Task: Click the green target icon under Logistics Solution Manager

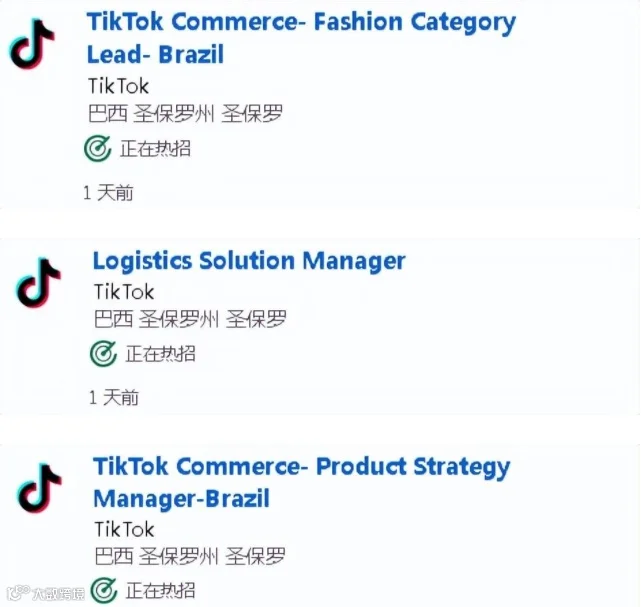Action: (x=103, y=354)
